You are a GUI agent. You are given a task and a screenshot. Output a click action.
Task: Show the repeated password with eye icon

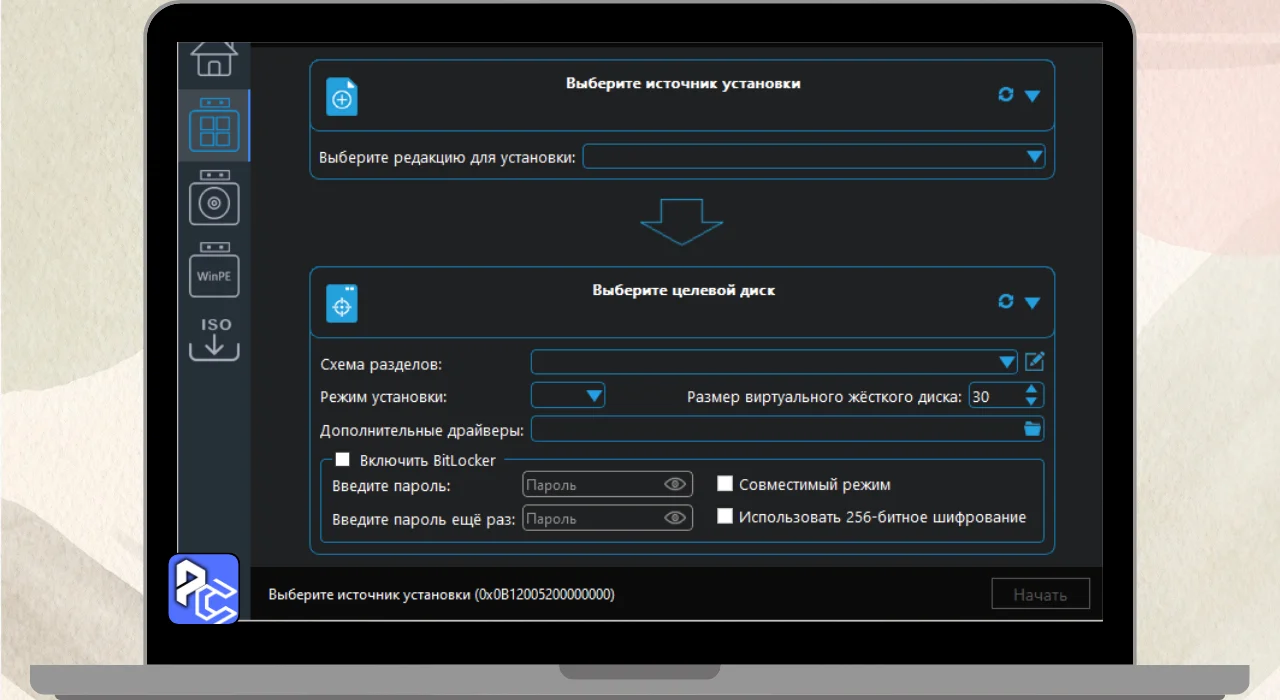tap(676, 518)
